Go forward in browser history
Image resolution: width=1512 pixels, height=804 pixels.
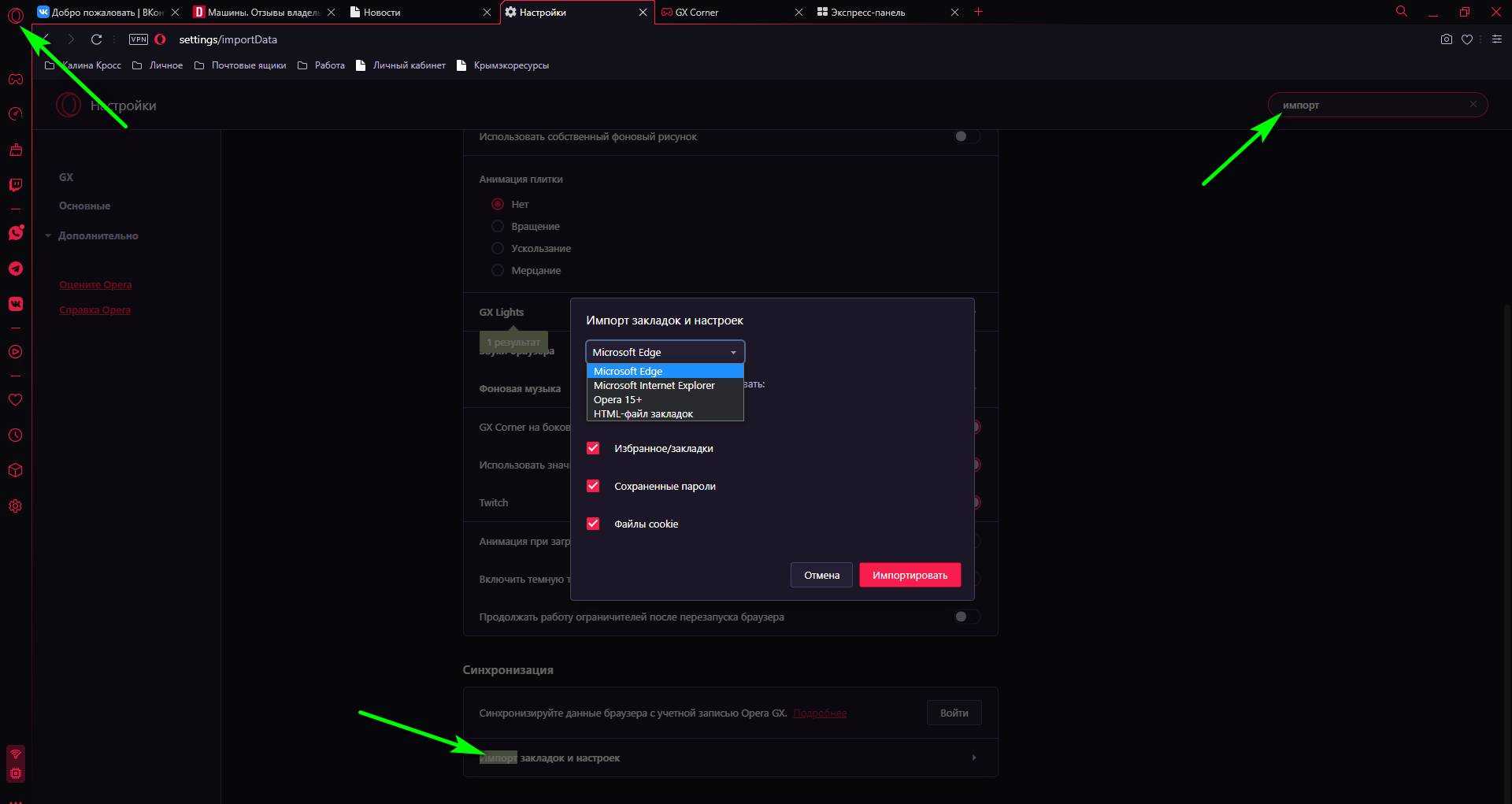pyautogui.click(x=71, y=39)
